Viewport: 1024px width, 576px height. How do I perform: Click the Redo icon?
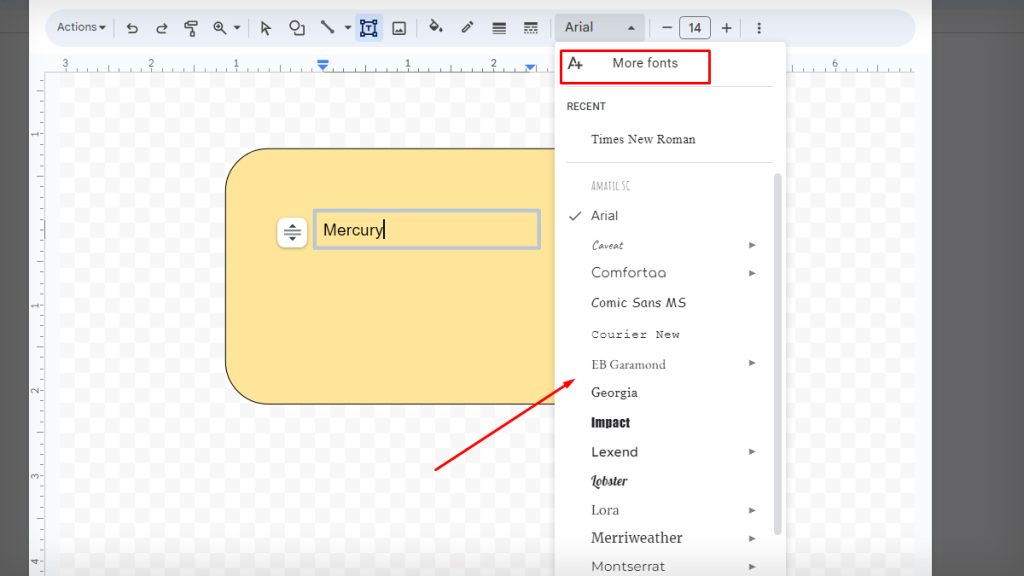click(160, 27)
